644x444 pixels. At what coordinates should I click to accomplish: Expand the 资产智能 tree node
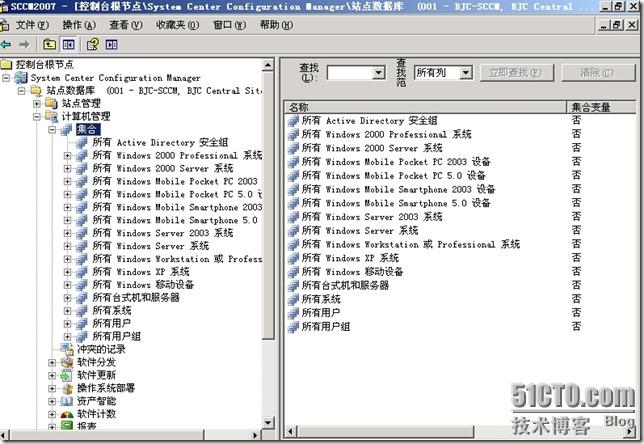[52, 401]
